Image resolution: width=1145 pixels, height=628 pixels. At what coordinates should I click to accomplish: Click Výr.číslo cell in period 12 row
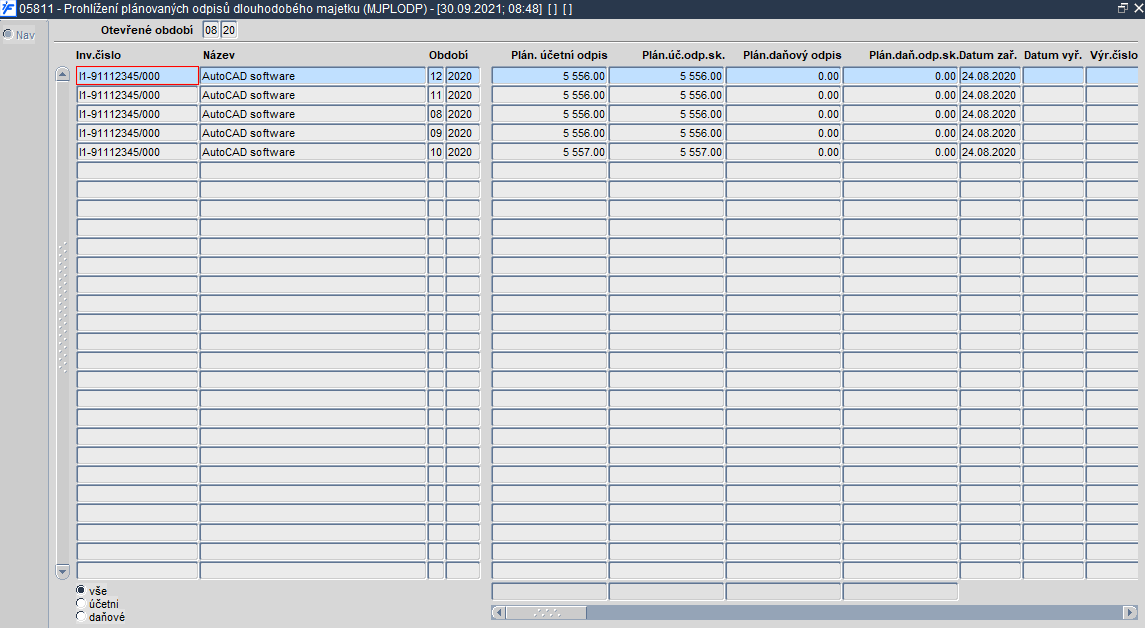[1112, 76]
